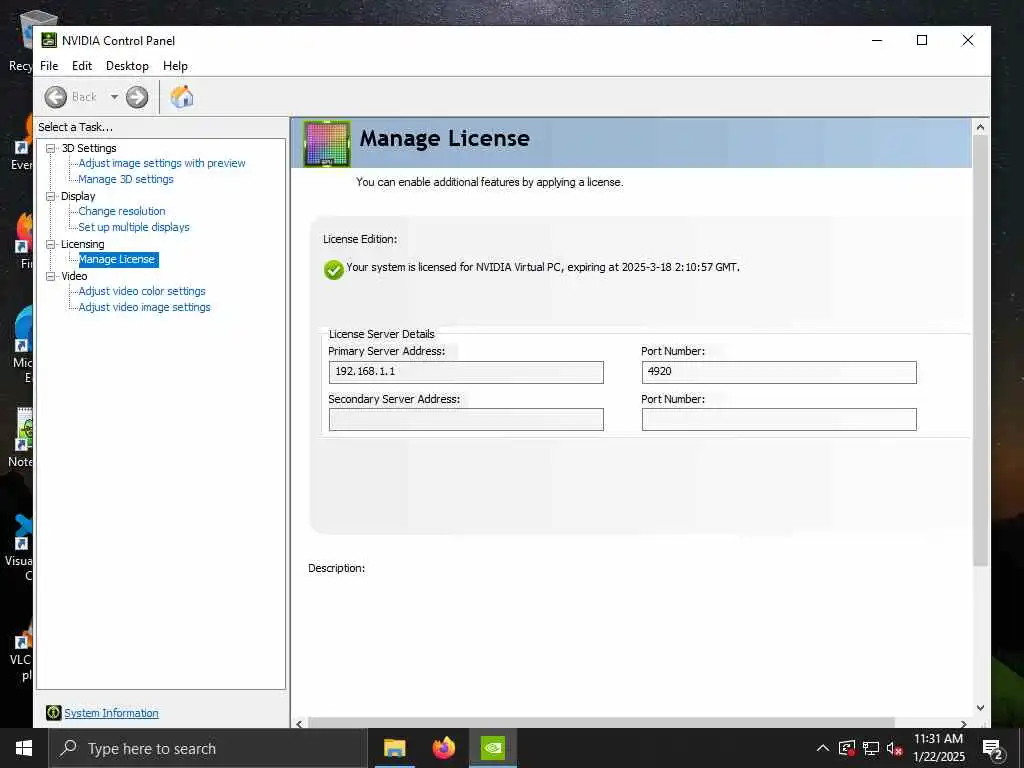Click the Licensing category label
Screen dimensions: 1024x768
82,244
